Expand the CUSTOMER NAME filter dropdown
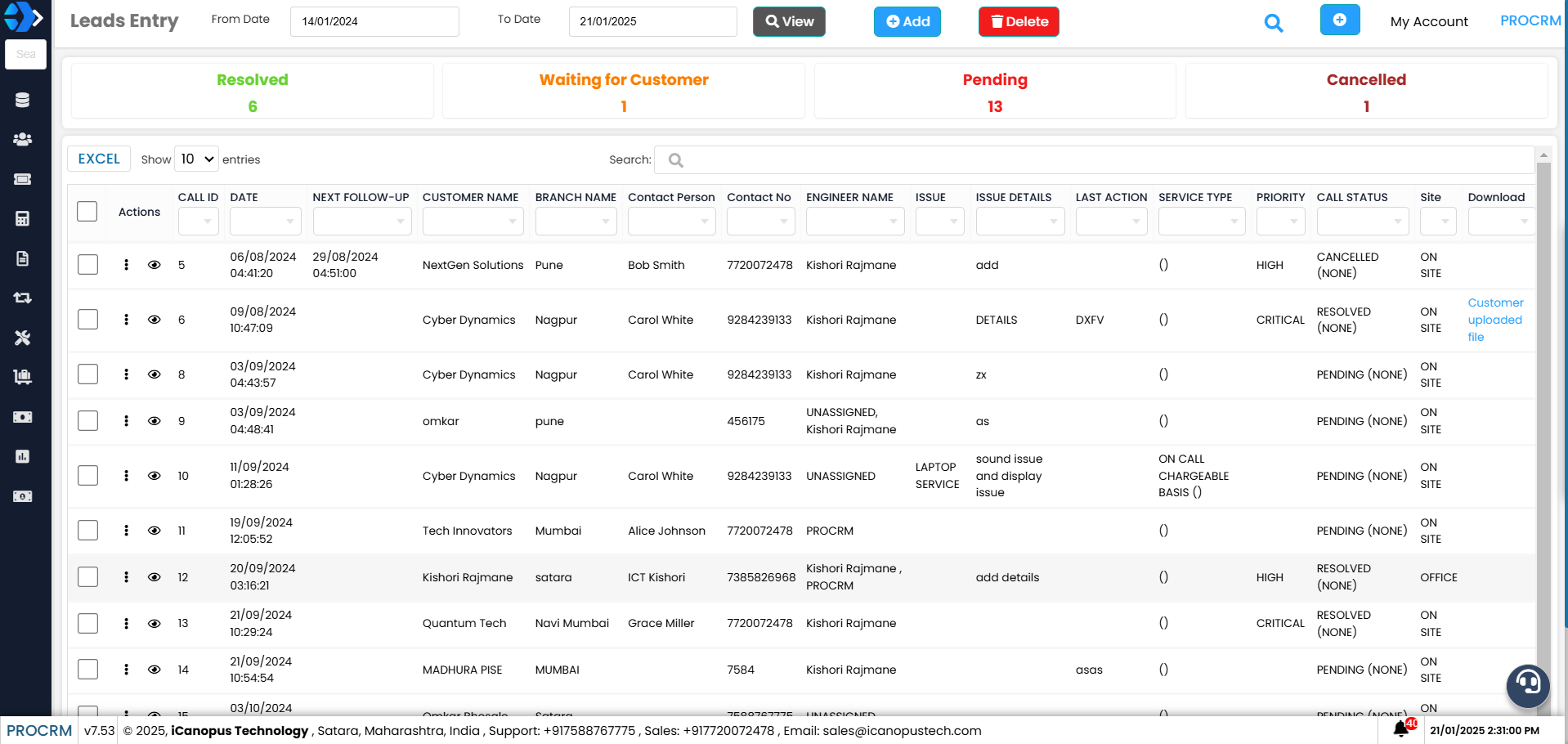Viewport: 1568px width, 744px height. 473,222
